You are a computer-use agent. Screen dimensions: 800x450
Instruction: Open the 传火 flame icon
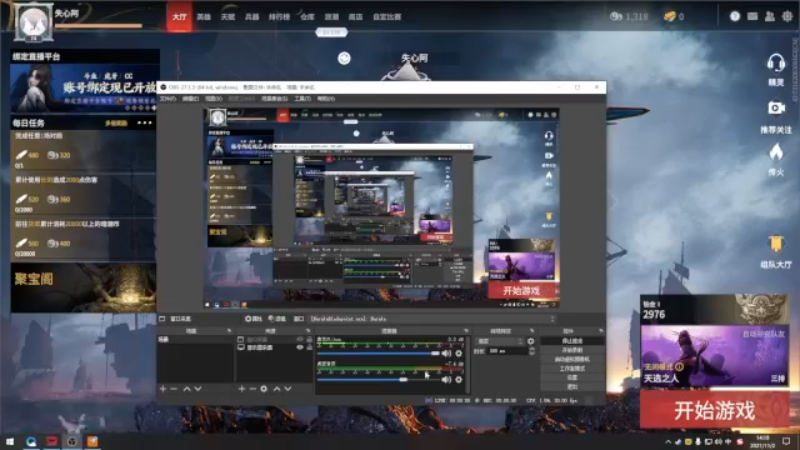tap(776, 152)
